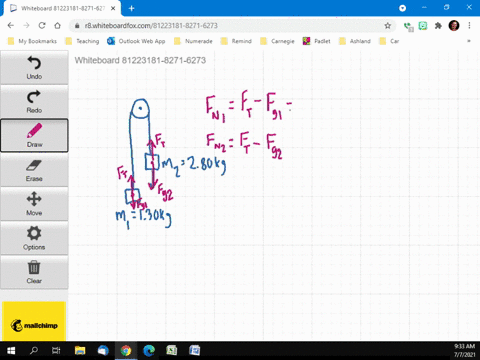
Task: Open Word from the taskbar
Action: tap(195, 351)
